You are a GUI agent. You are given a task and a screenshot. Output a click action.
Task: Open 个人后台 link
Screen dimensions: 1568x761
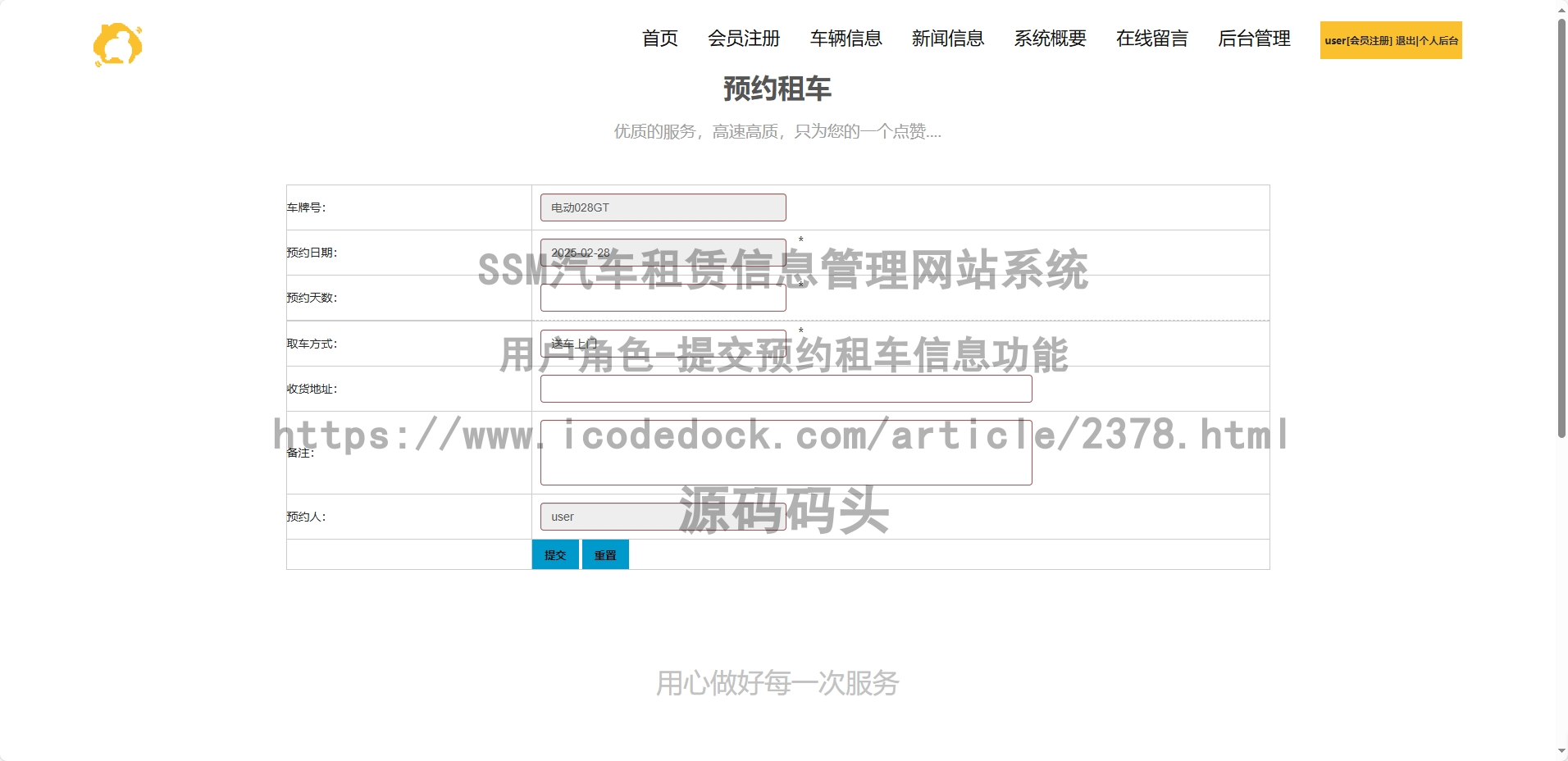pos(1439,41)
